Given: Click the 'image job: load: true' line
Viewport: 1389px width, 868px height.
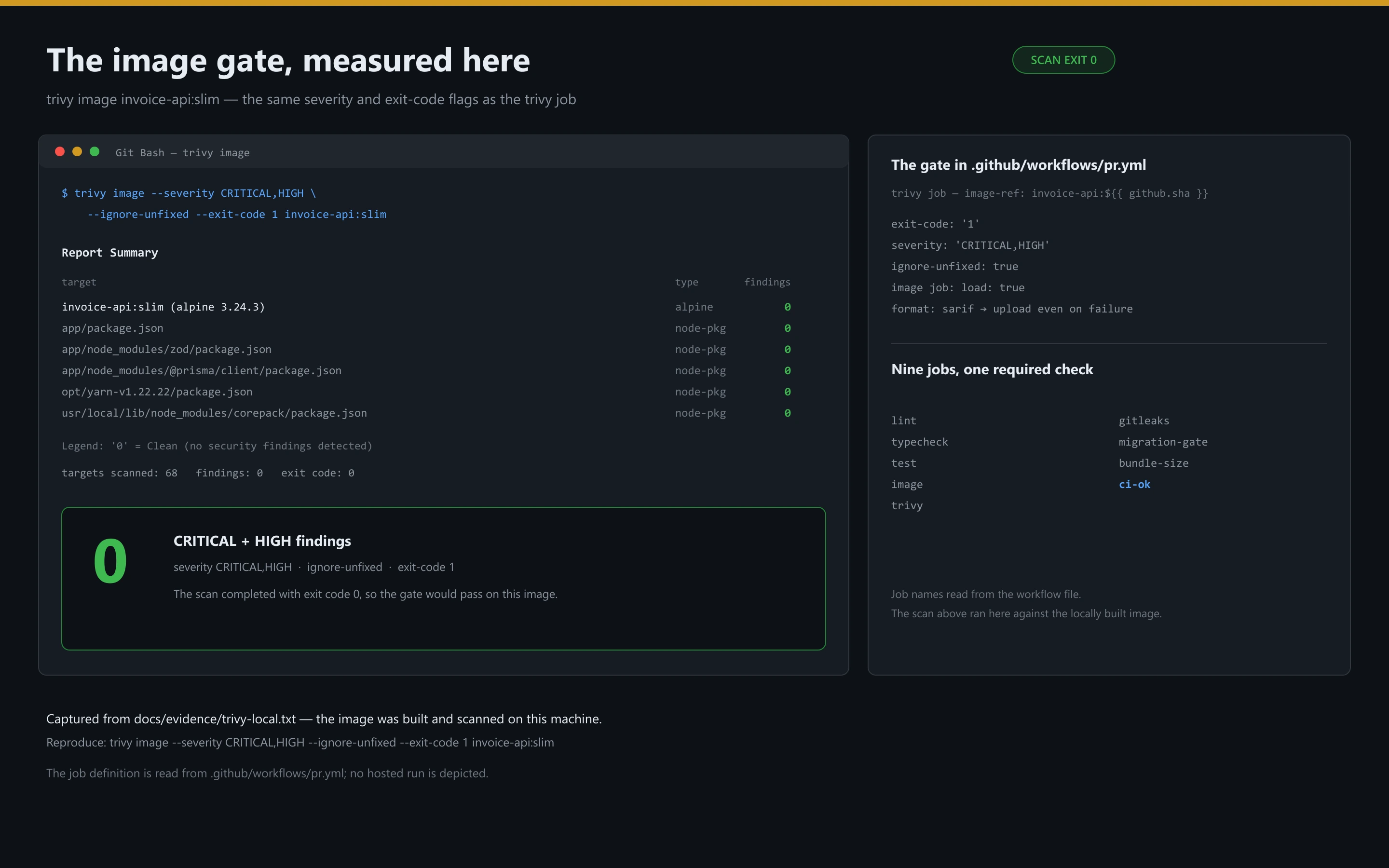Looking at the screenshot, I should tap(957, 287).
